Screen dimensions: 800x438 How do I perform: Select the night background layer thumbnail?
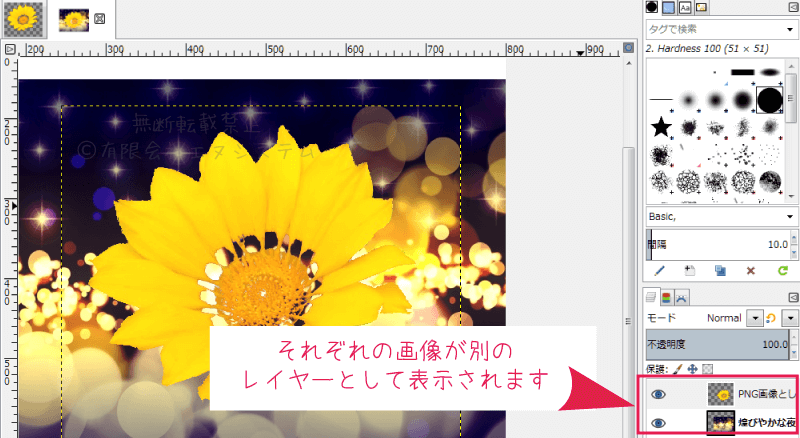pos(720,423)
